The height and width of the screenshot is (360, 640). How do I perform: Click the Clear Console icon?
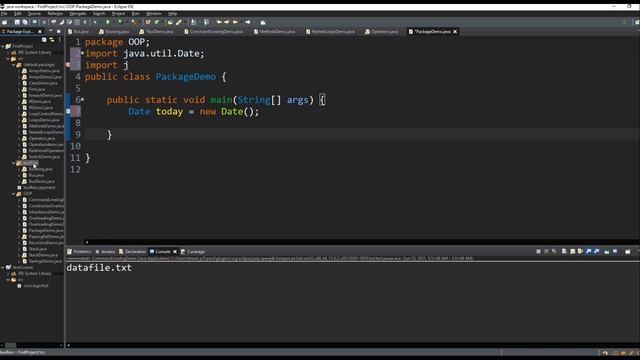[x=564, y=251]
